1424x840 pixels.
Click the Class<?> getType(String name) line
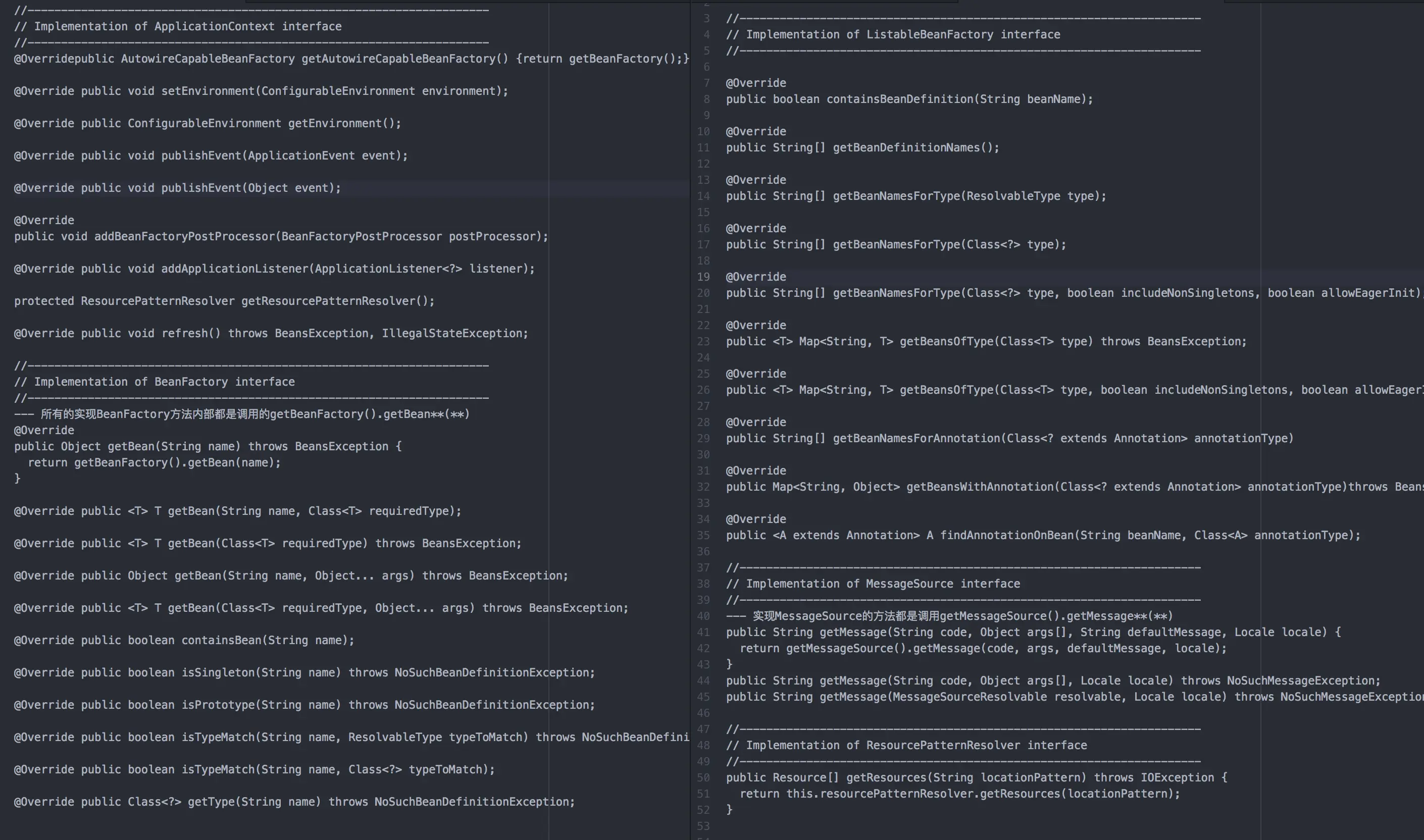pos(294,801)
